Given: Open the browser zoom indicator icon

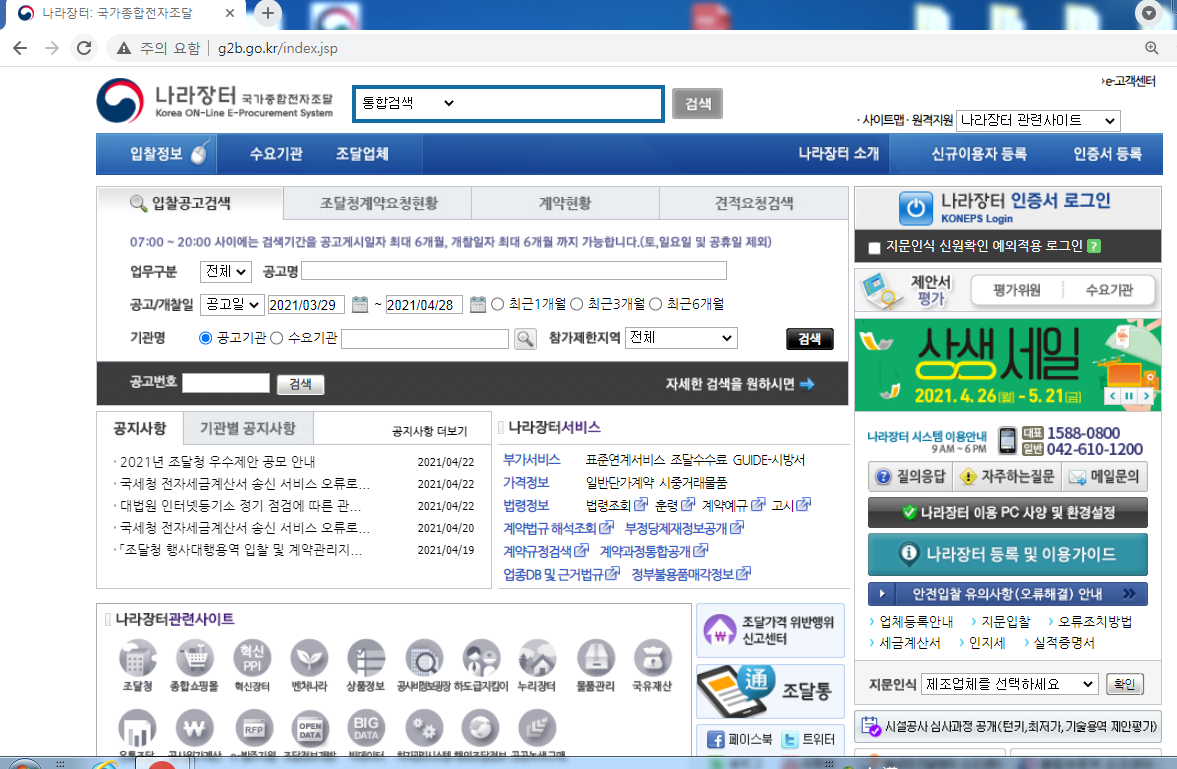Looking at the screenshot, I should pyautogui.click(x=1151, y=48).
